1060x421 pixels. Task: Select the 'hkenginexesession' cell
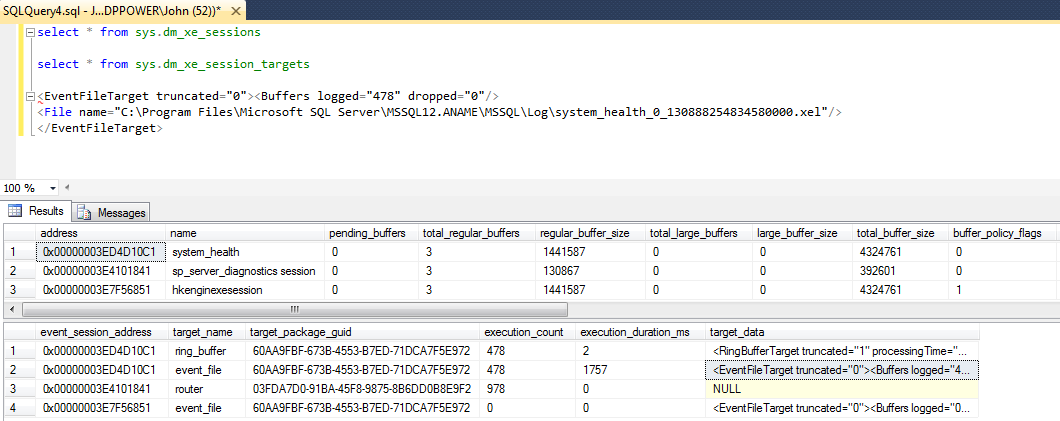click(245, 290)
